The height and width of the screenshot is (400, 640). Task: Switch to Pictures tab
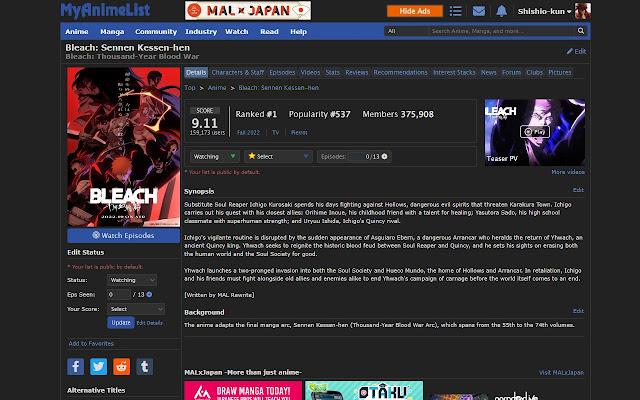pyautogui.click(x=560, y=72)
